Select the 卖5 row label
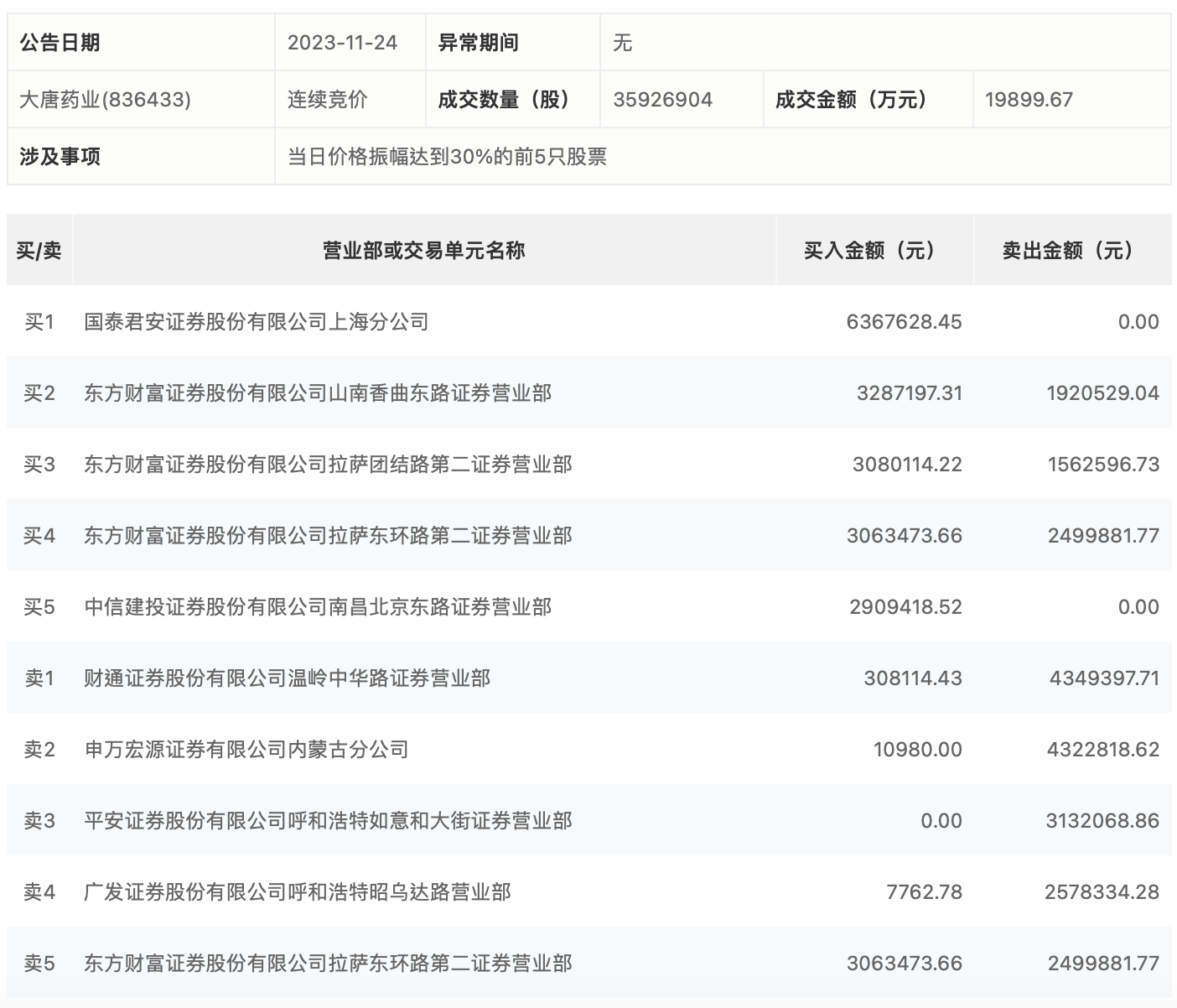 [x=39, y=964]
